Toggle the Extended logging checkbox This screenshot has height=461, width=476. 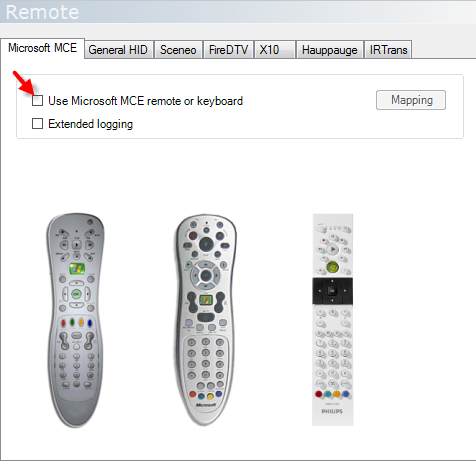pyautogui.click(x=37, y=124)
